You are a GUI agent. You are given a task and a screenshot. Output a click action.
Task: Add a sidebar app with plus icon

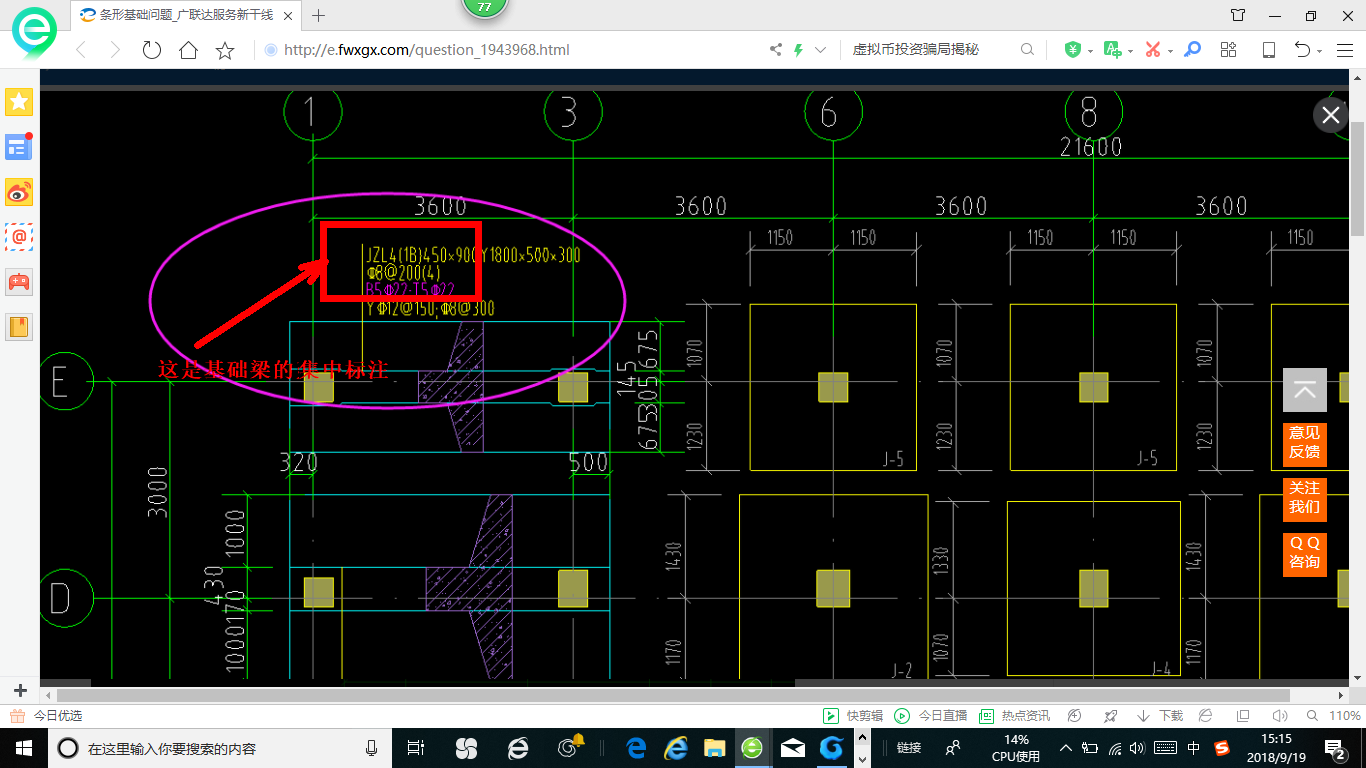pyautogui.click(x=20, y=690)
